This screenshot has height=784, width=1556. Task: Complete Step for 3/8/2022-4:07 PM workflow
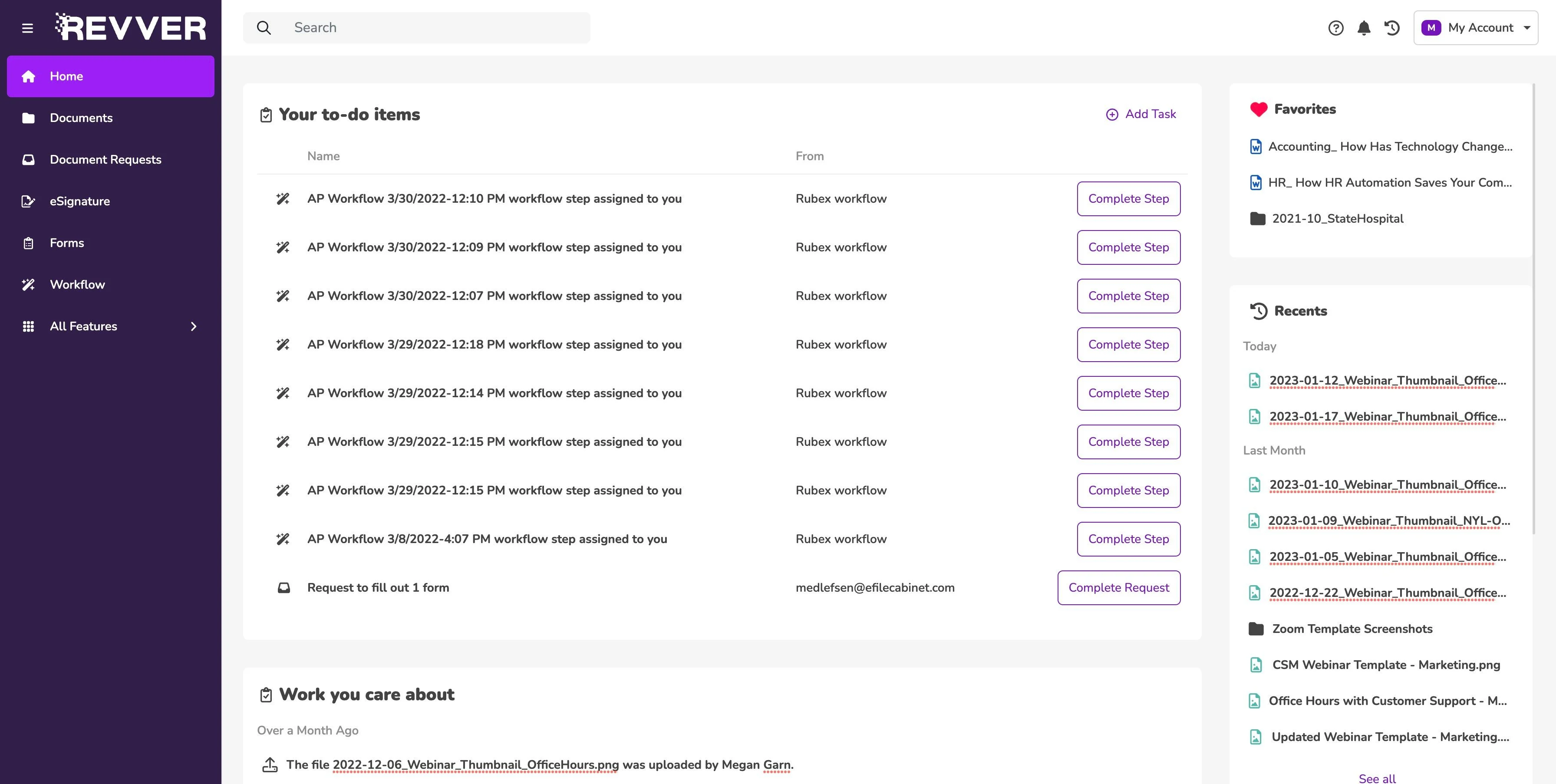[x=1128, y=539]
